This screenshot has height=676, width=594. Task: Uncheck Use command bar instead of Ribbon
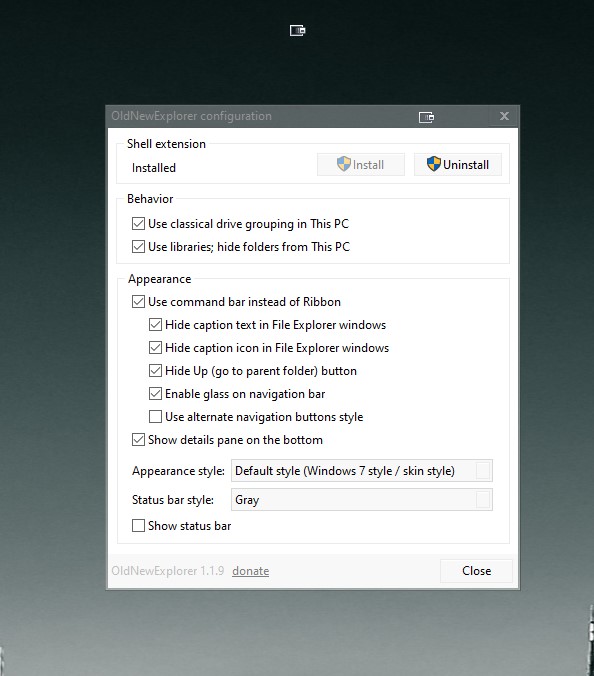pyautogui.click(x=138, y=301)
